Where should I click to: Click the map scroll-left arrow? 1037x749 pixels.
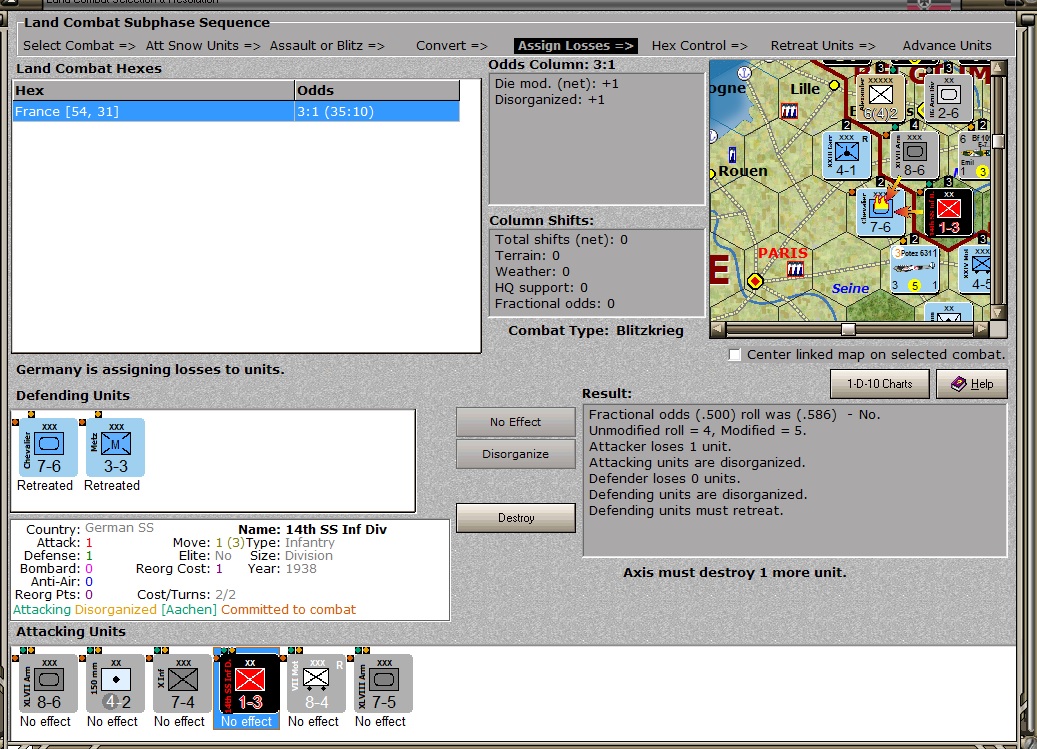pos(718,329)
